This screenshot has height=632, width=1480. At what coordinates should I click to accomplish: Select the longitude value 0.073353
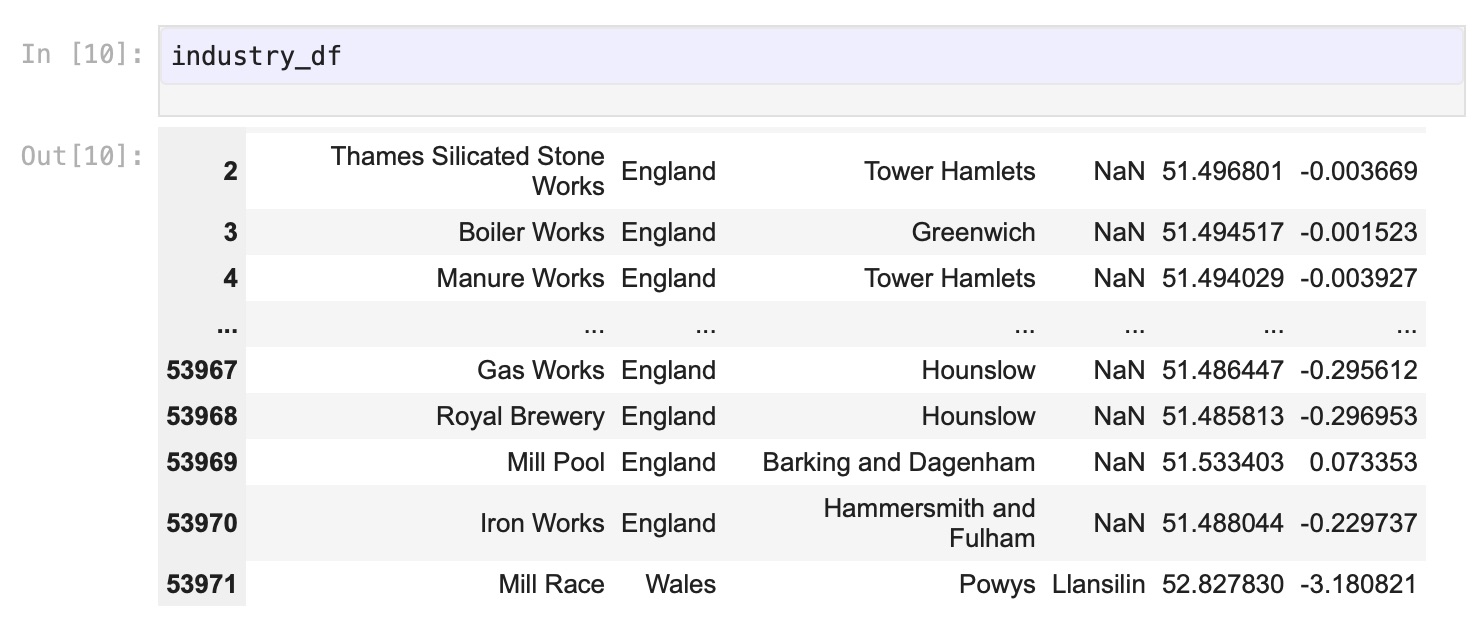[1362, 462]
